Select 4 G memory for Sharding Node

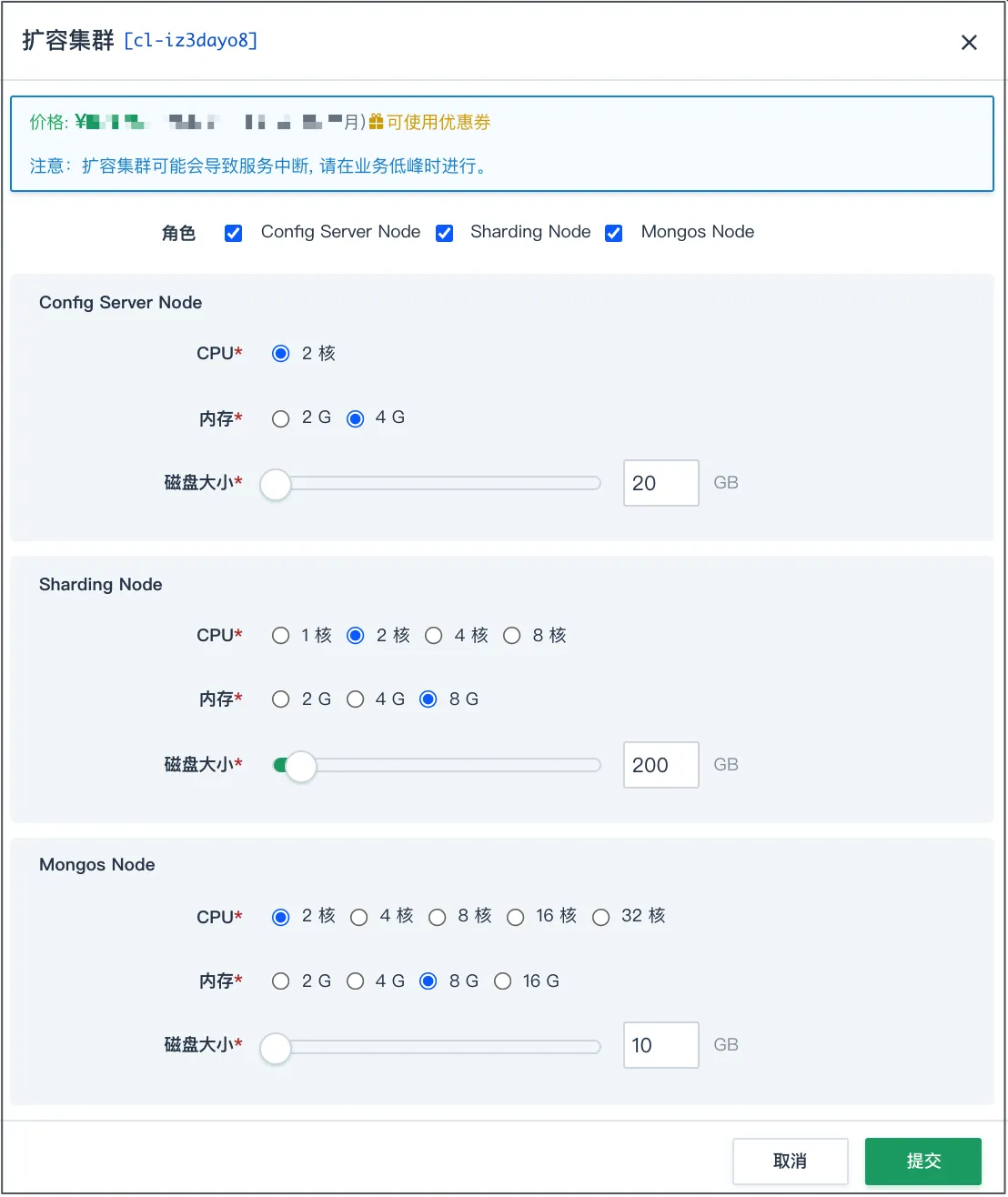point(356,699)
